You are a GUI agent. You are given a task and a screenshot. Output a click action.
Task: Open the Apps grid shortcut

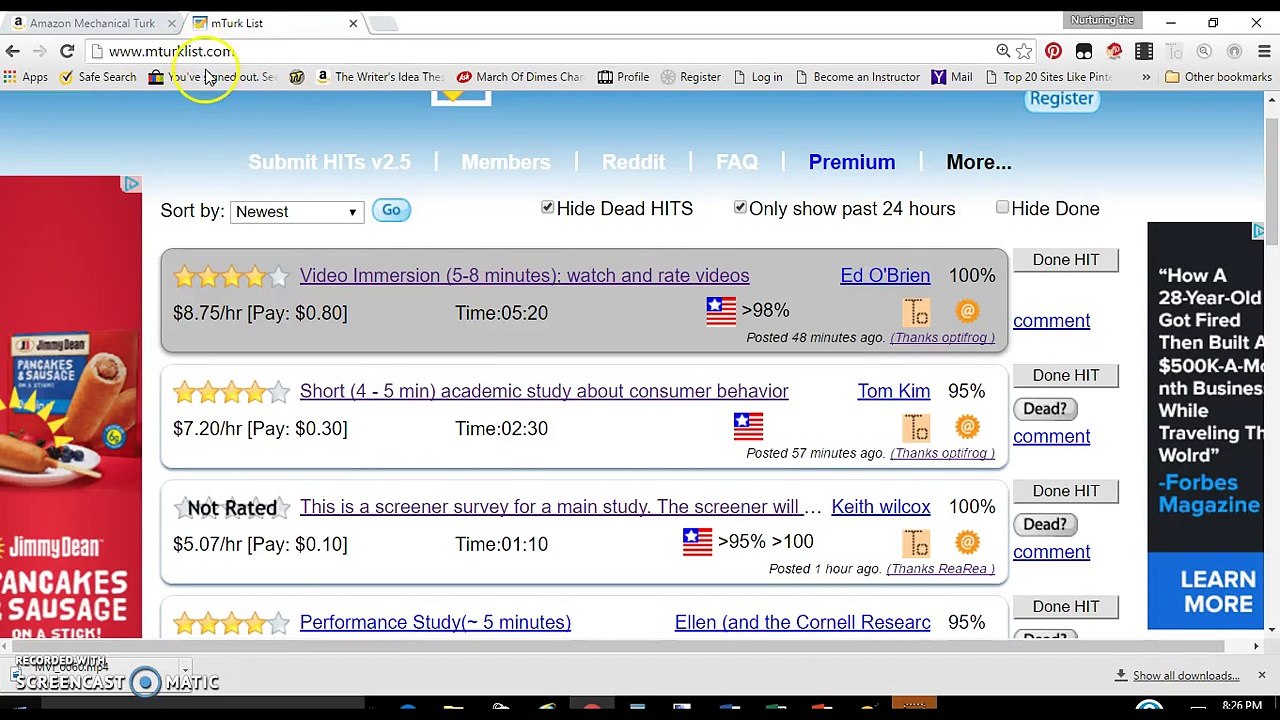[26, 77]
